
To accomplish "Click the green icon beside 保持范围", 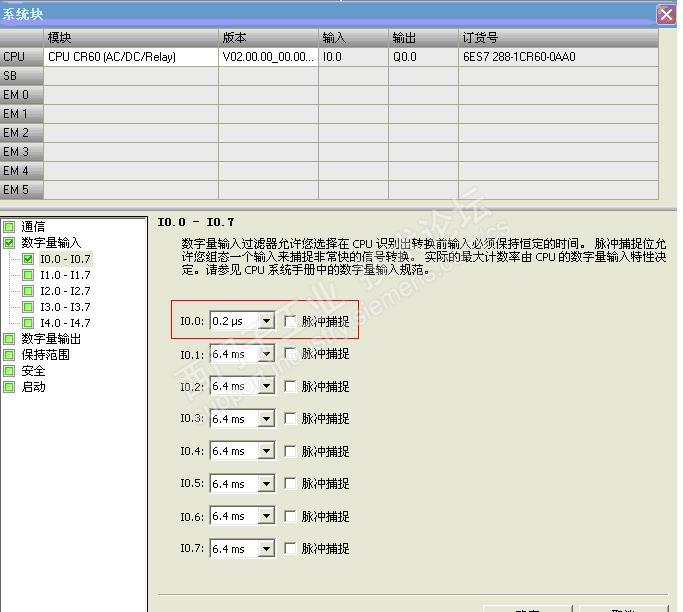I will coord(9,355).
